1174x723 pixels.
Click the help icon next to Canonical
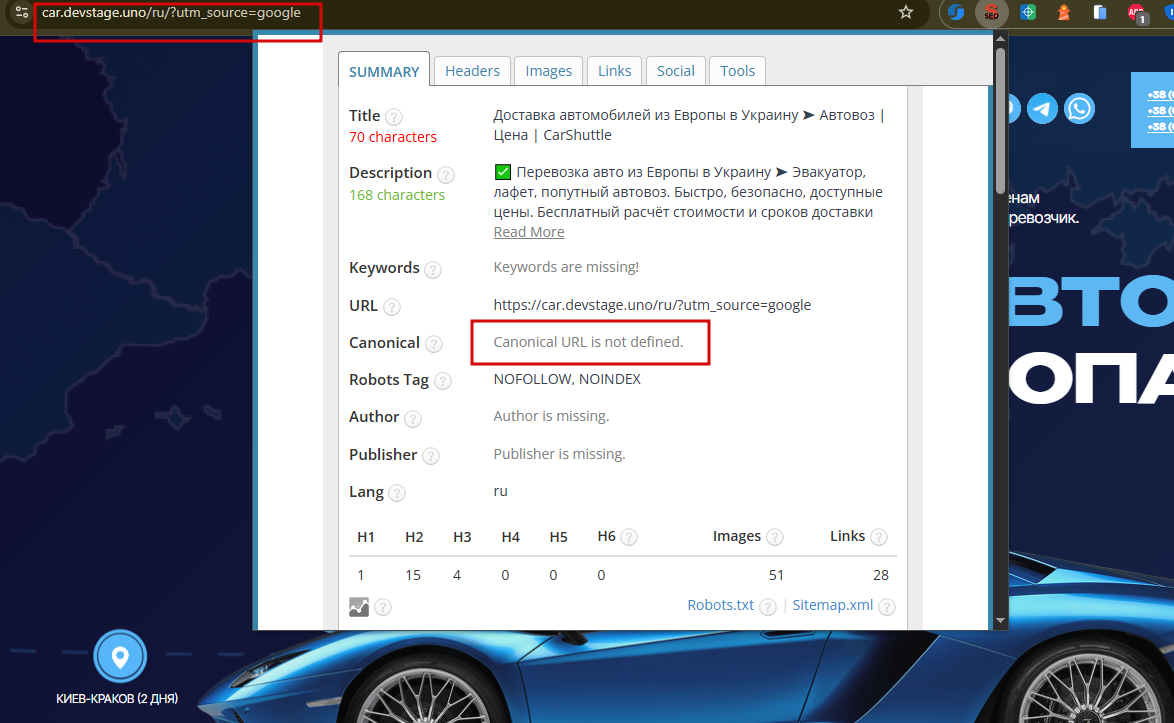(434, 344)
